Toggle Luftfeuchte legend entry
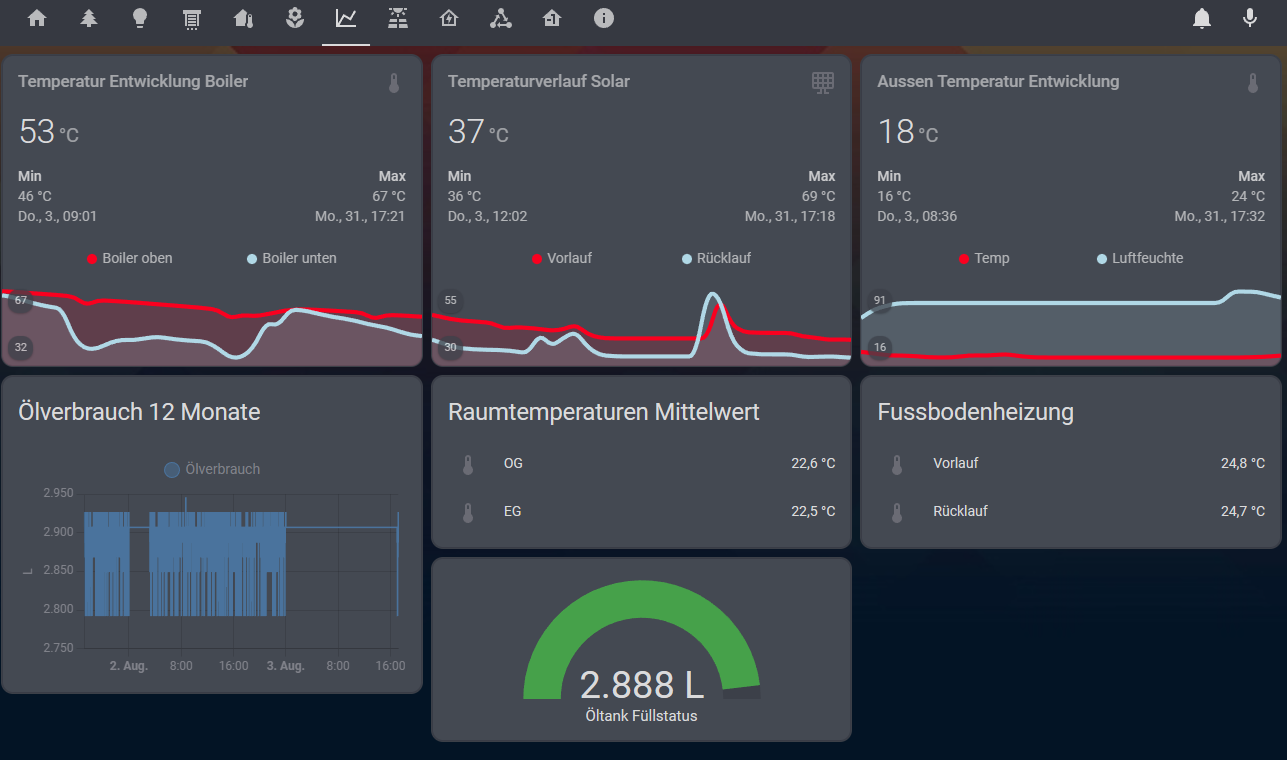The image size is (1287, 760). pos(1140,258)
